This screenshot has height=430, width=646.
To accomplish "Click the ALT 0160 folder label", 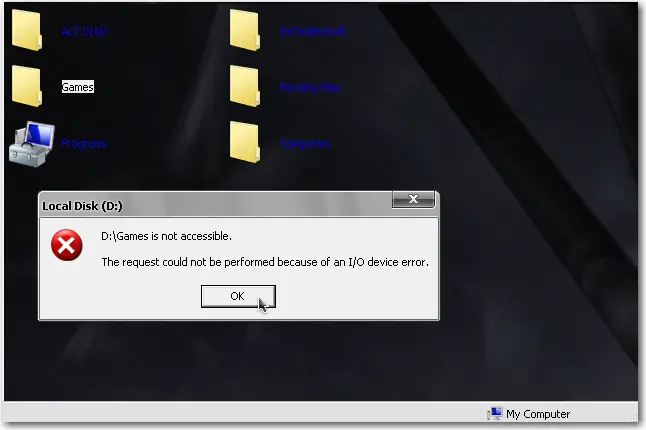I will (x=84, y=31).
